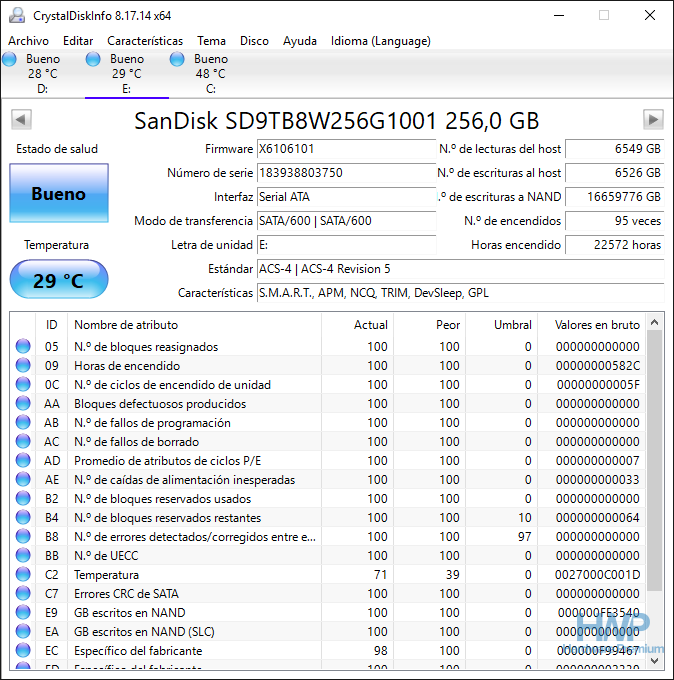Click raw value 0027000C001D
Image resolution: width=674 pixels, height=680 pixels.
click(x=597, y=575)
